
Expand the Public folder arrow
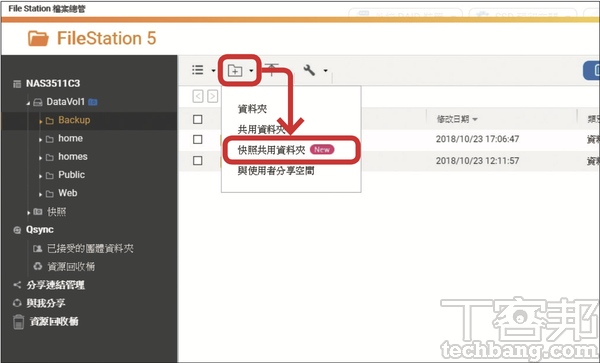[41, 176]
